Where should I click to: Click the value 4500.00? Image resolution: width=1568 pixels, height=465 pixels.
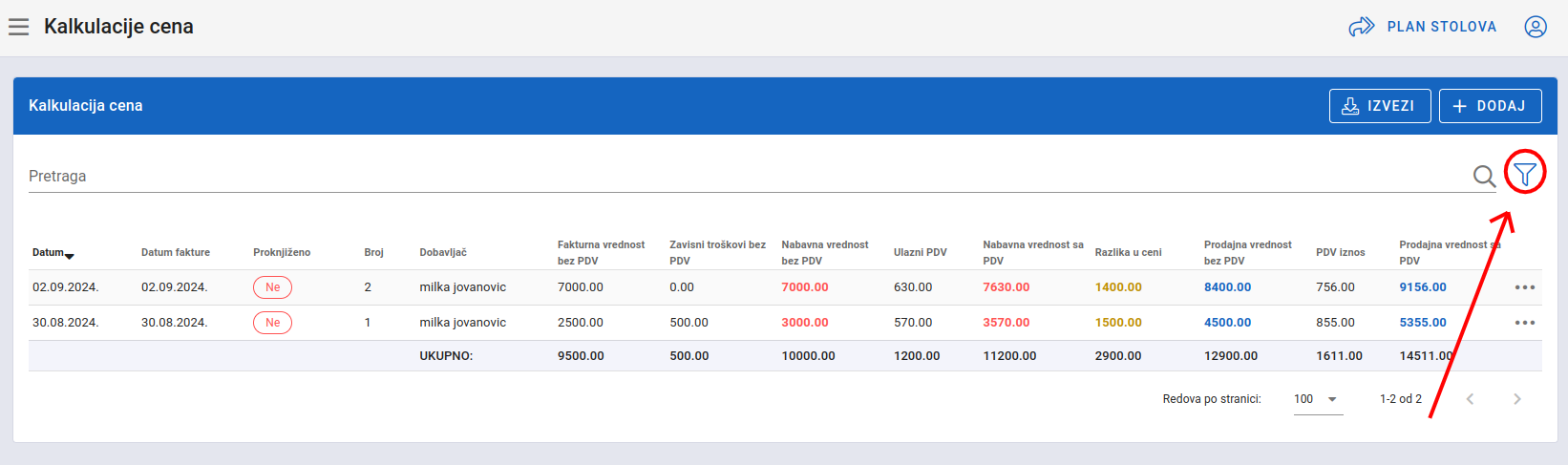click(x=1228, y=323)
